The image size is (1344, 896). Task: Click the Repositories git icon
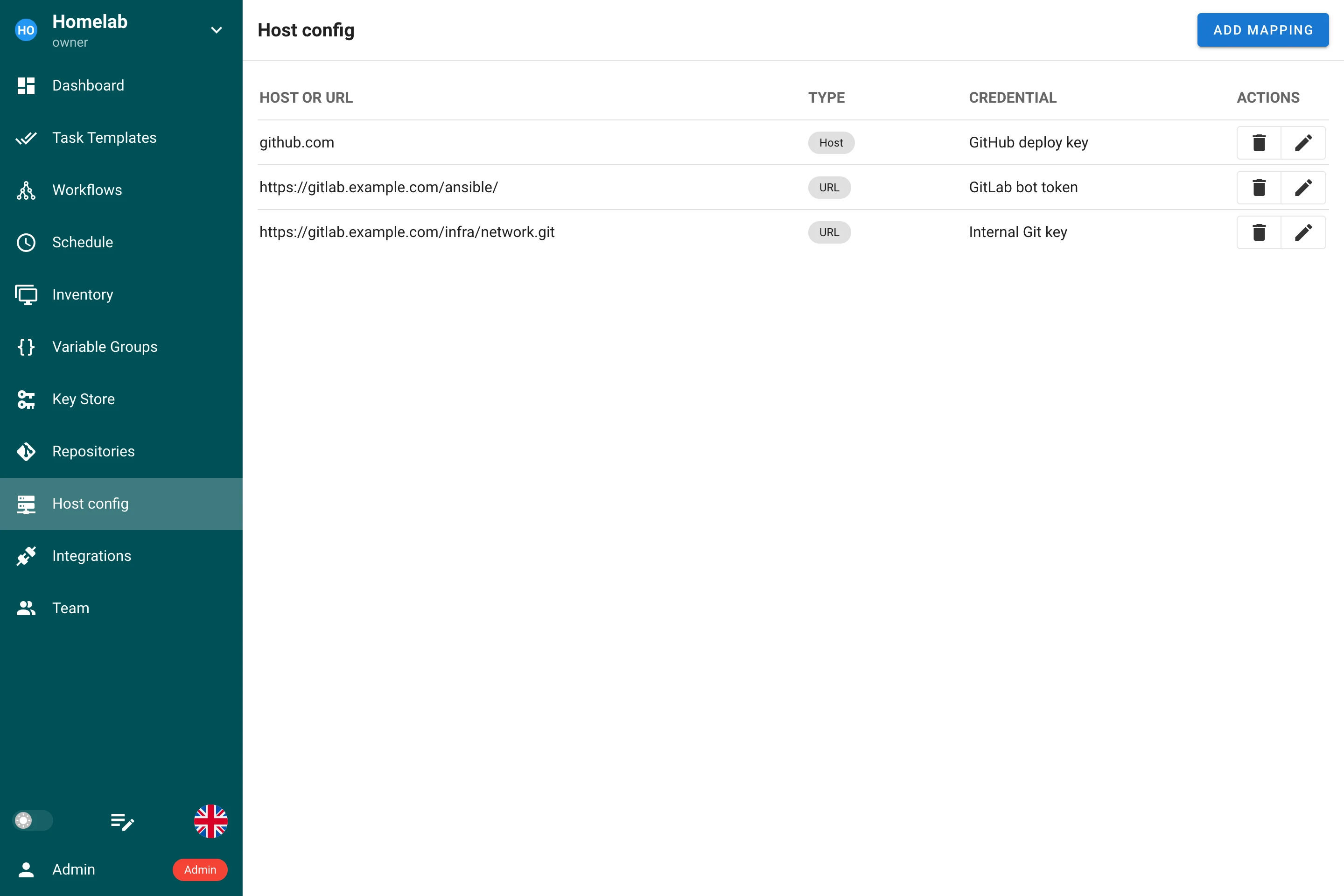click(x=26, y=451)
